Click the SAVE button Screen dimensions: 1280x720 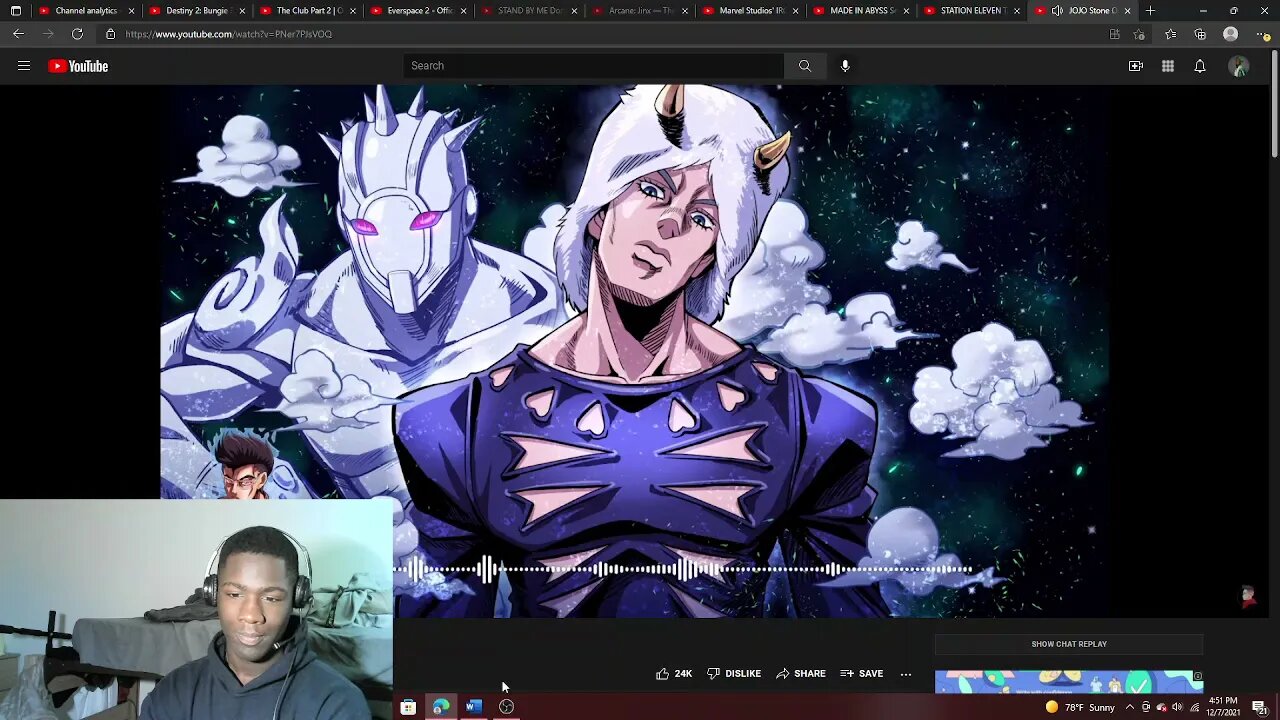(862, 674)
